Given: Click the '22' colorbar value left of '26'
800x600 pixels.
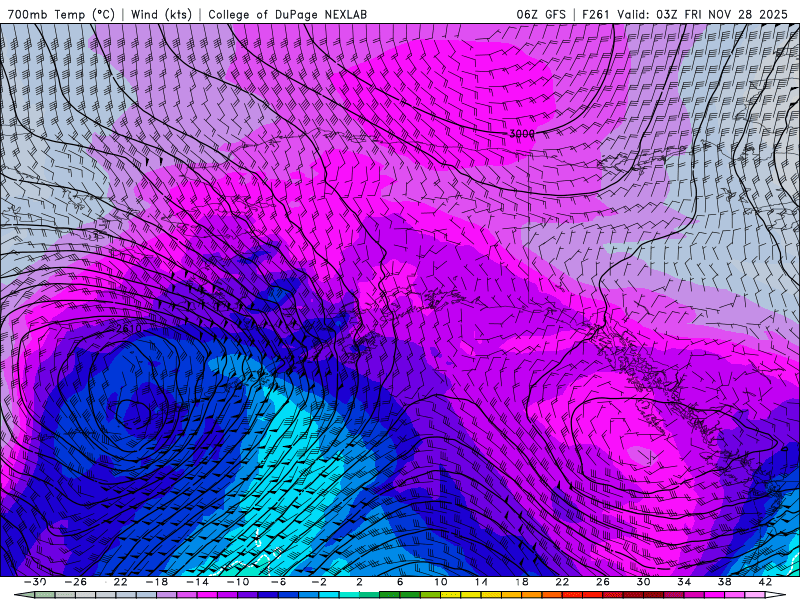Looking at the screenshot, I should point(562,582).
